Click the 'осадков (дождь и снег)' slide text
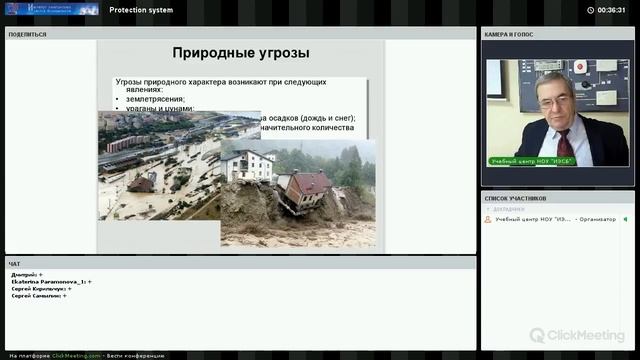This screenshot has width=640, height=360. tap(312, 118)
